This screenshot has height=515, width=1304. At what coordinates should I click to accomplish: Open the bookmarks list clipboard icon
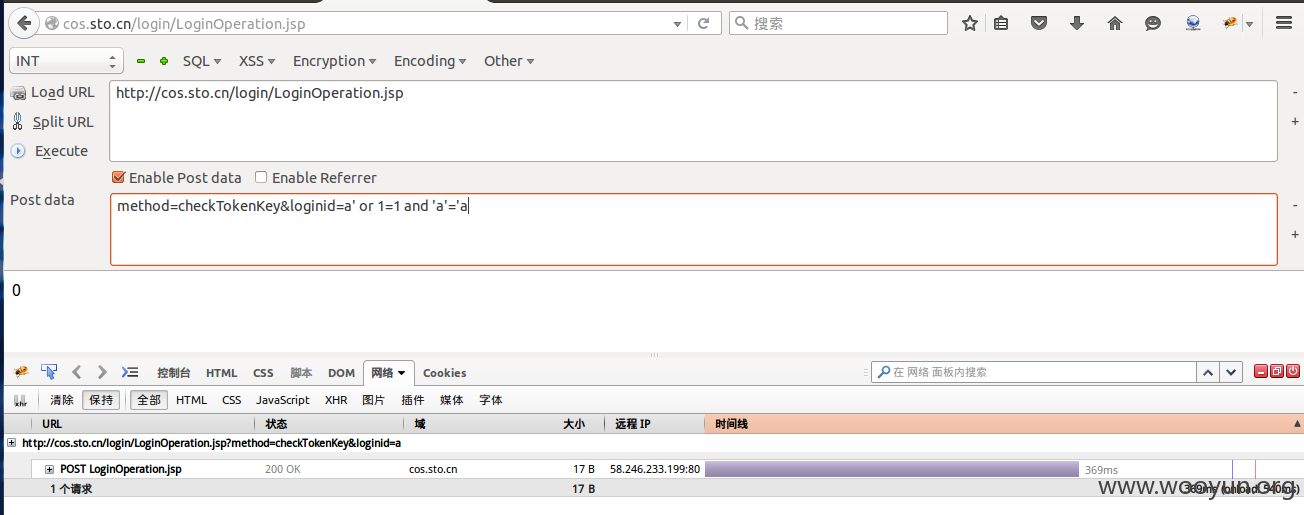tap(1001, 23)
